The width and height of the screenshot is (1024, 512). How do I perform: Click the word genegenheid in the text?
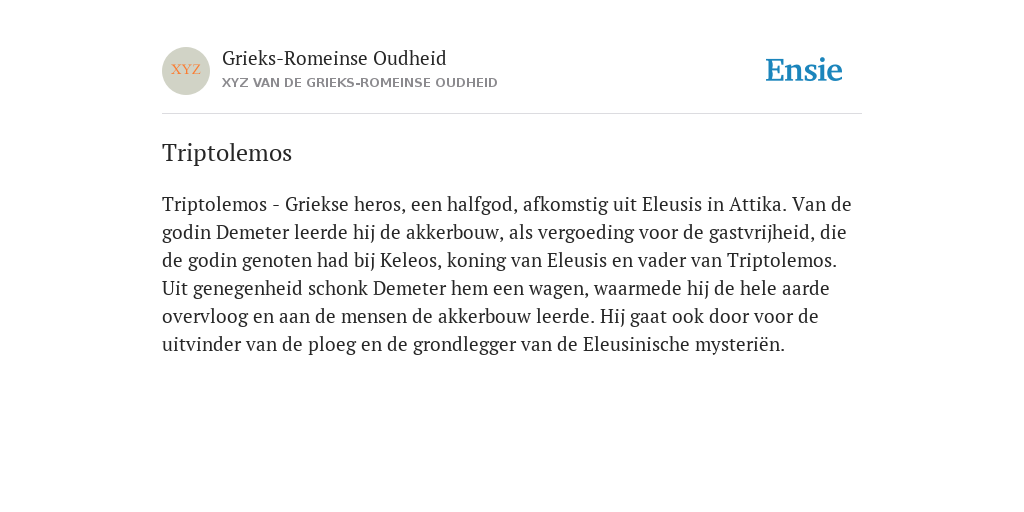click(248, 289)
